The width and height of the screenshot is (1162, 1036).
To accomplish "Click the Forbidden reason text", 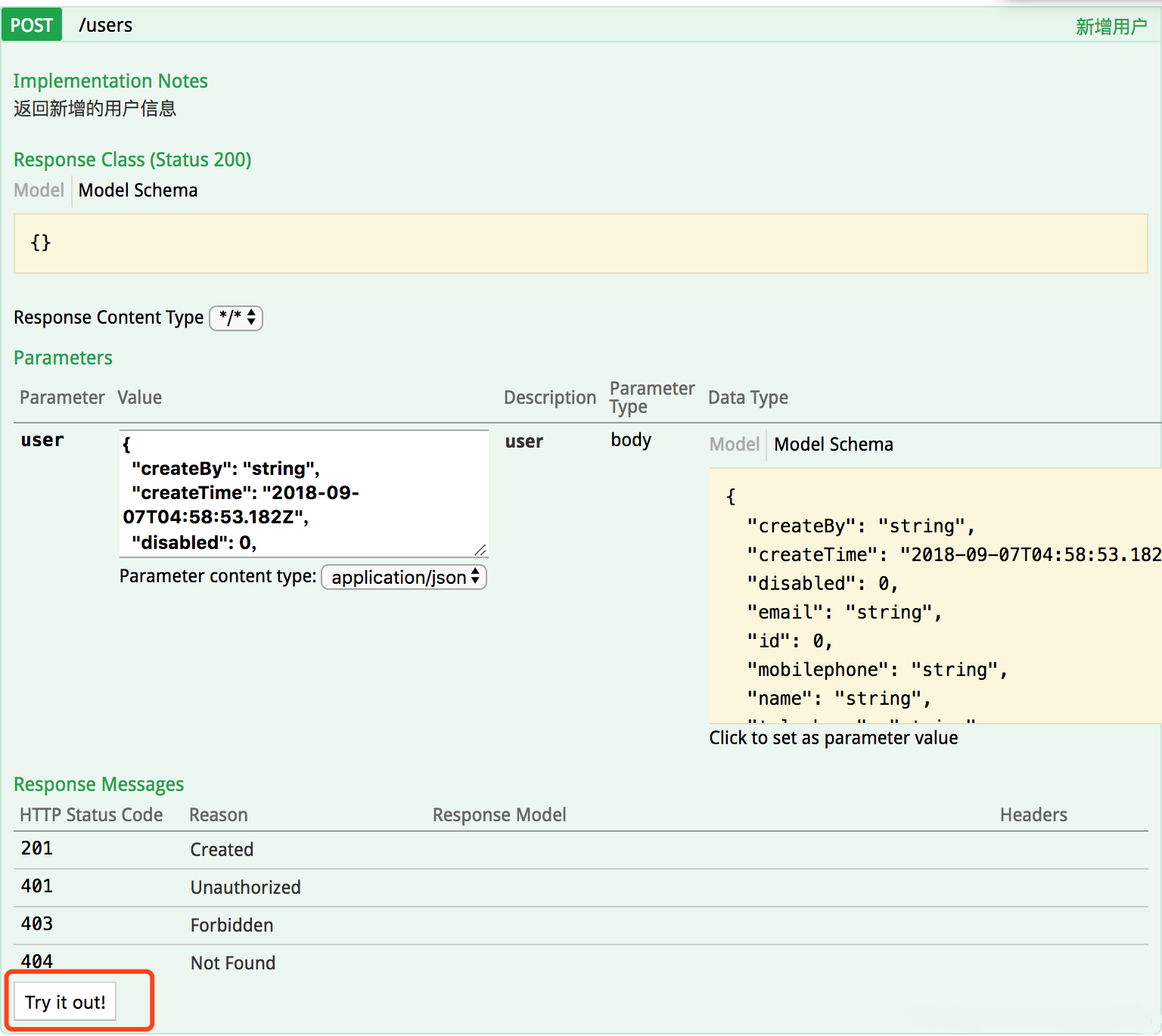I will pyautogui.click(x=231, y=926).
